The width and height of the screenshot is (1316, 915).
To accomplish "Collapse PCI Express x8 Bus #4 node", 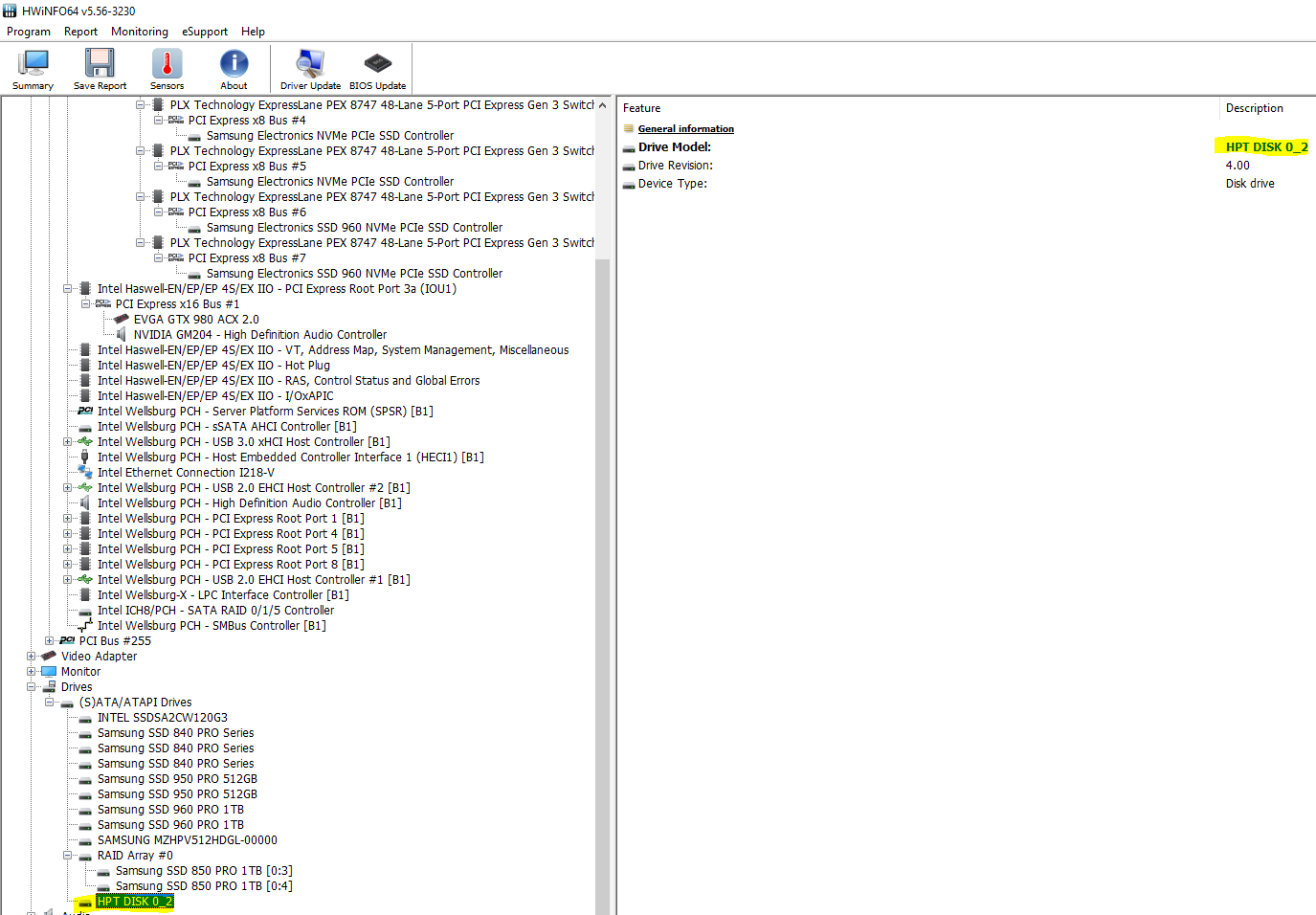I will (159, 121).
